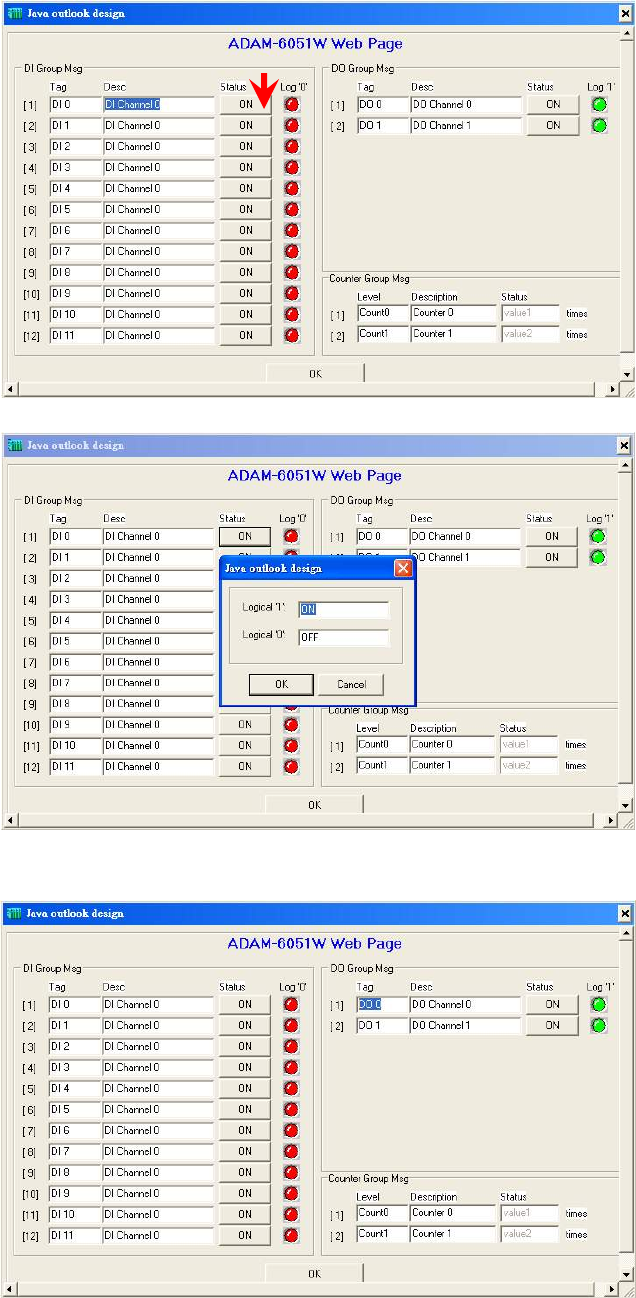The width and height of the screenshot is (636, 1298).
Task: Click horizontal scrollbar left arrow, third screenshot
Action: click(x=11, y=1290)
